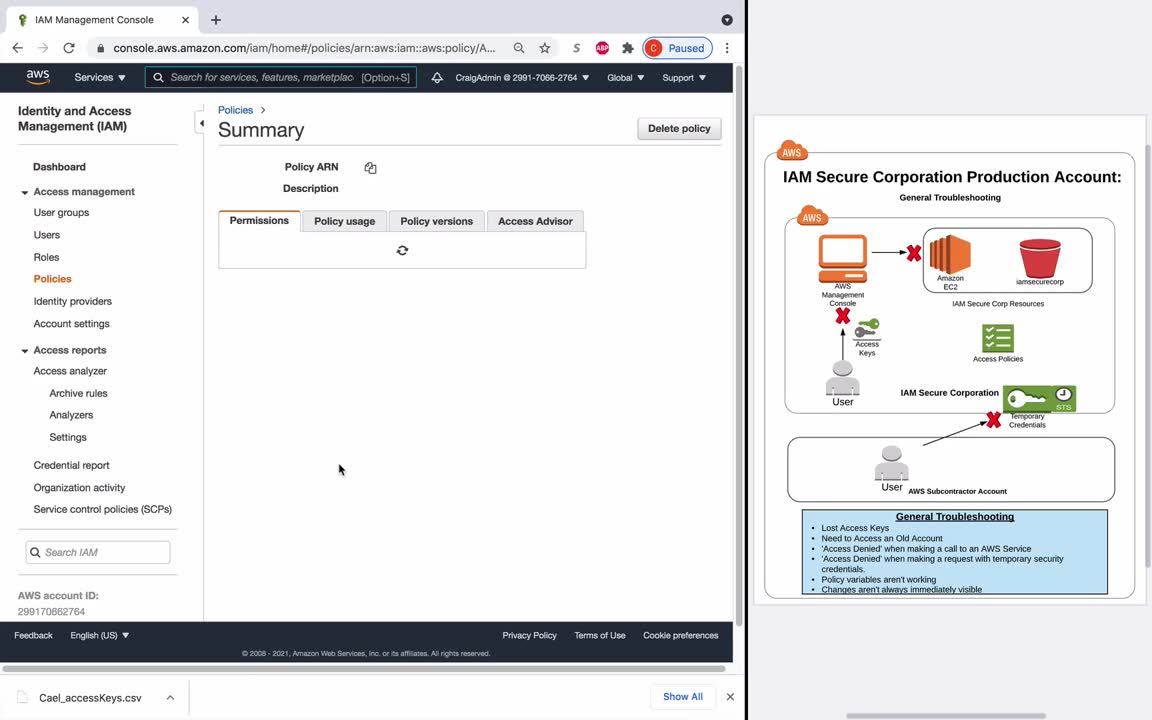This screenshot has height=720, width=1152.
Task: Click the Access Keys icon in diagram
Action: 867,328
